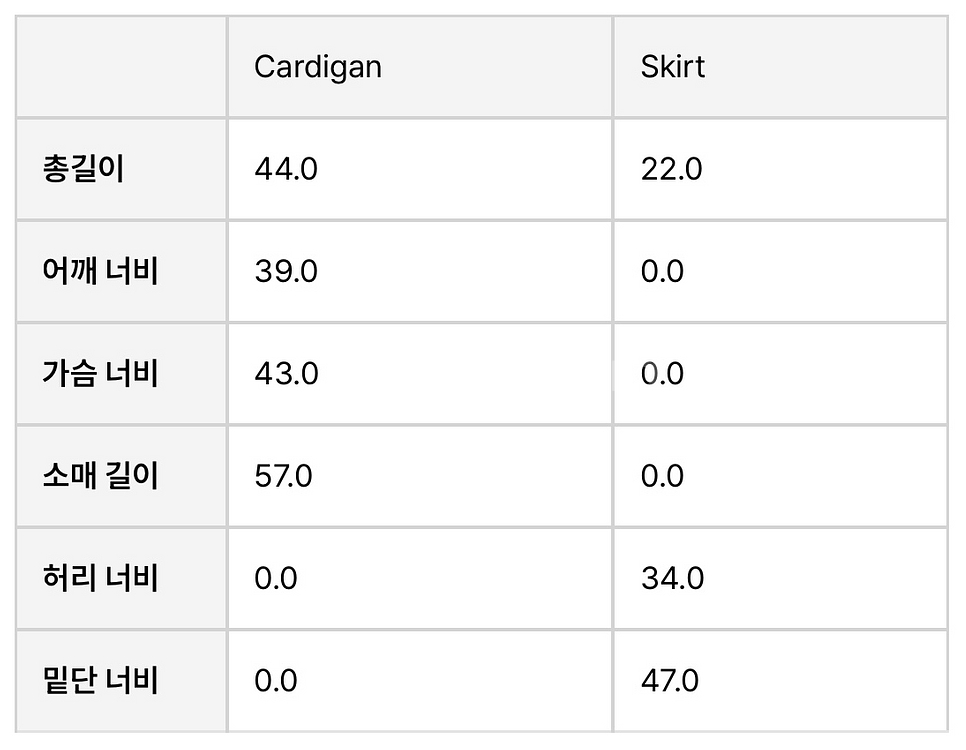966x750 pixels.
Task: Select the 허리 너비 row label
Action: [100, 578]
